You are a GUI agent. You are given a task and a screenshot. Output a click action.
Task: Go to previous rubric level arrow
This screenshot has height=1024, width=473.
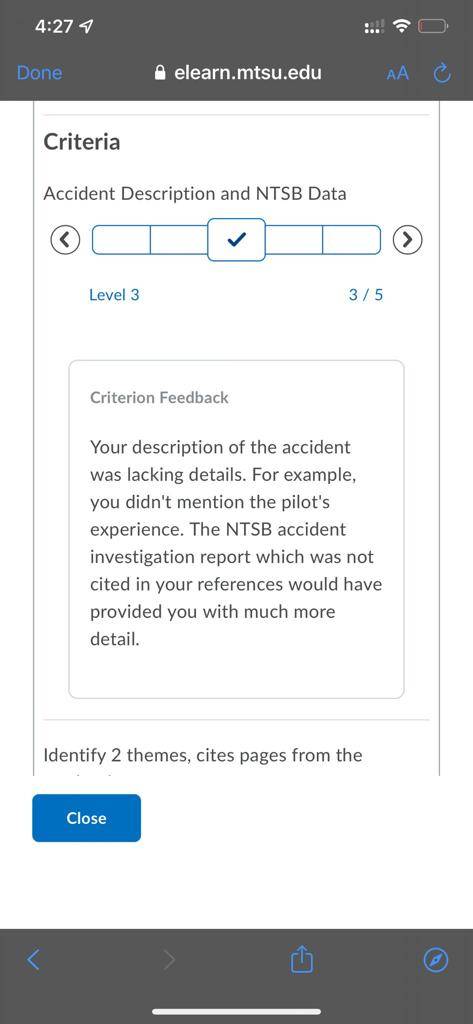(x=65, y=240)
